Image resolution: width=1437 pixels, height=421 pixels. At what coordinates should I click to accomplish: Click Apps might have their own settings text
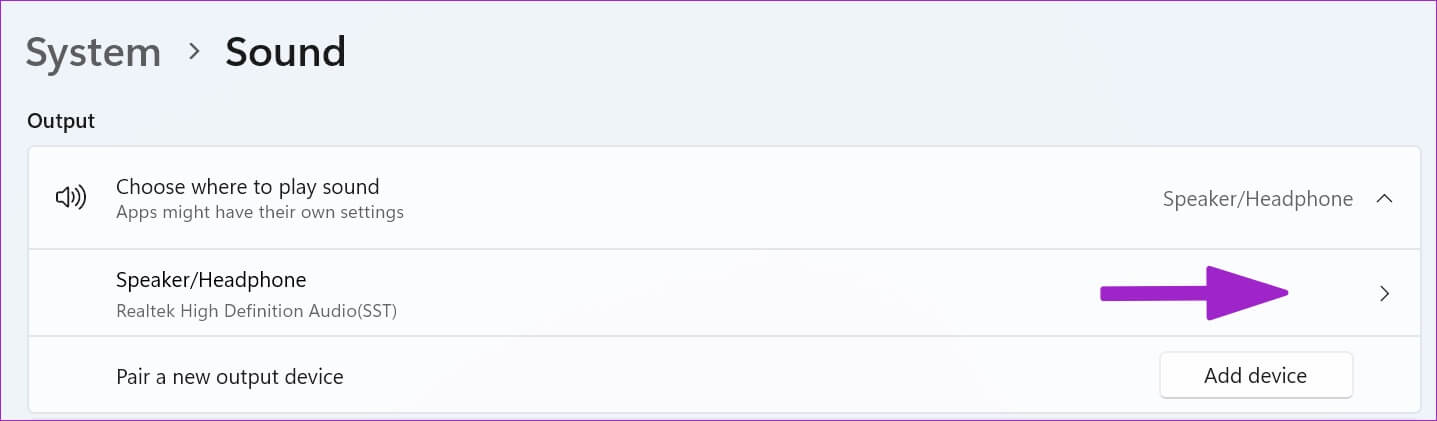(260, 212)
